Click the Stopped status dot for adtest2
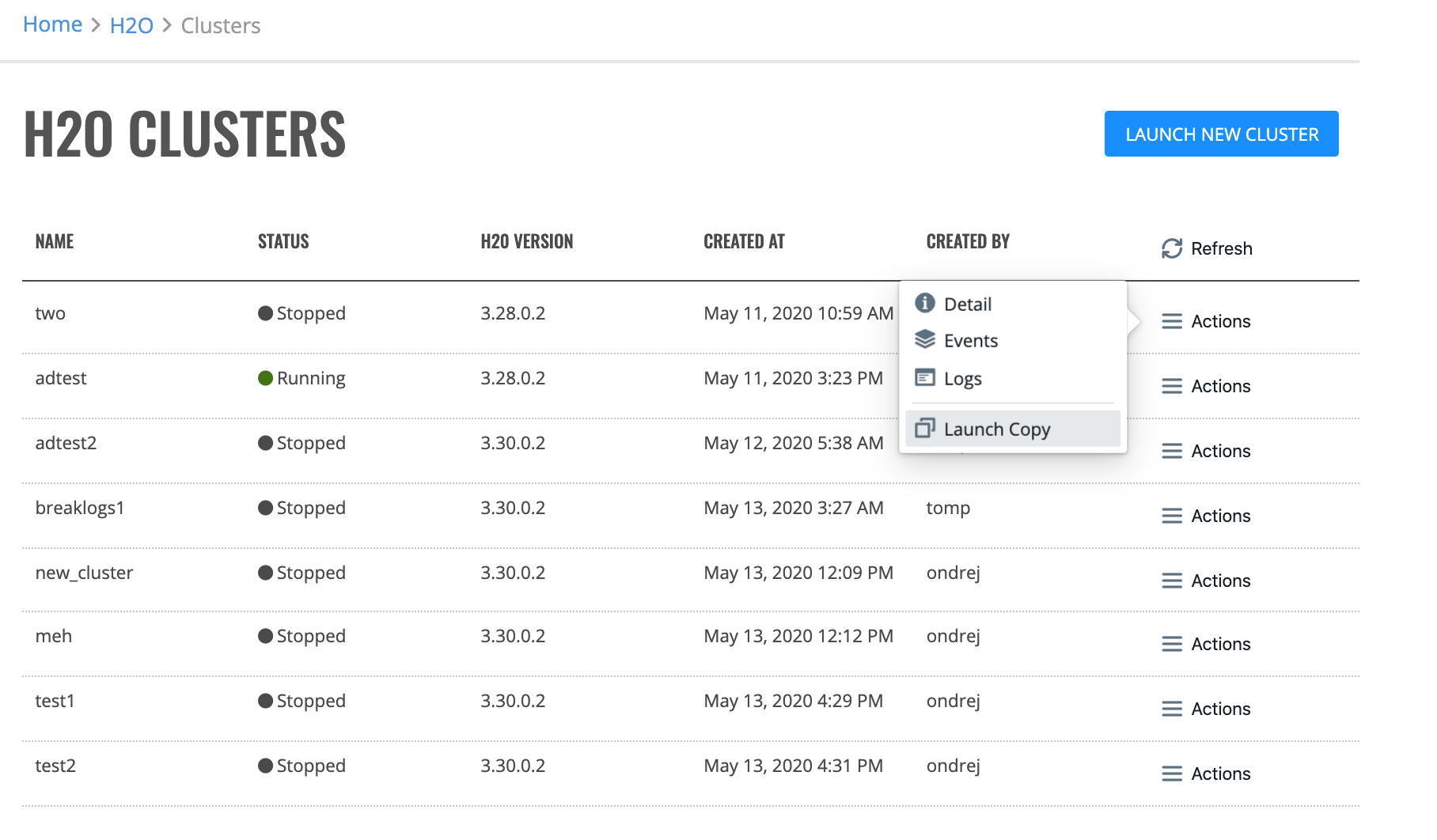The image size is (1437, 840). (x=266, y=443)
